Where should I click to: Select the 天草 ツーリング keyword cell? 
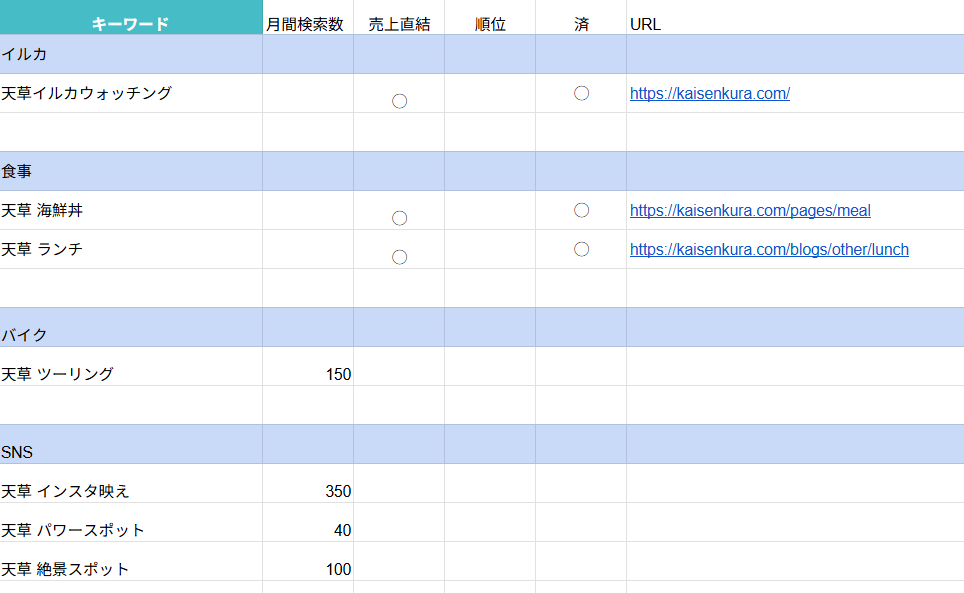coord(130,374)
